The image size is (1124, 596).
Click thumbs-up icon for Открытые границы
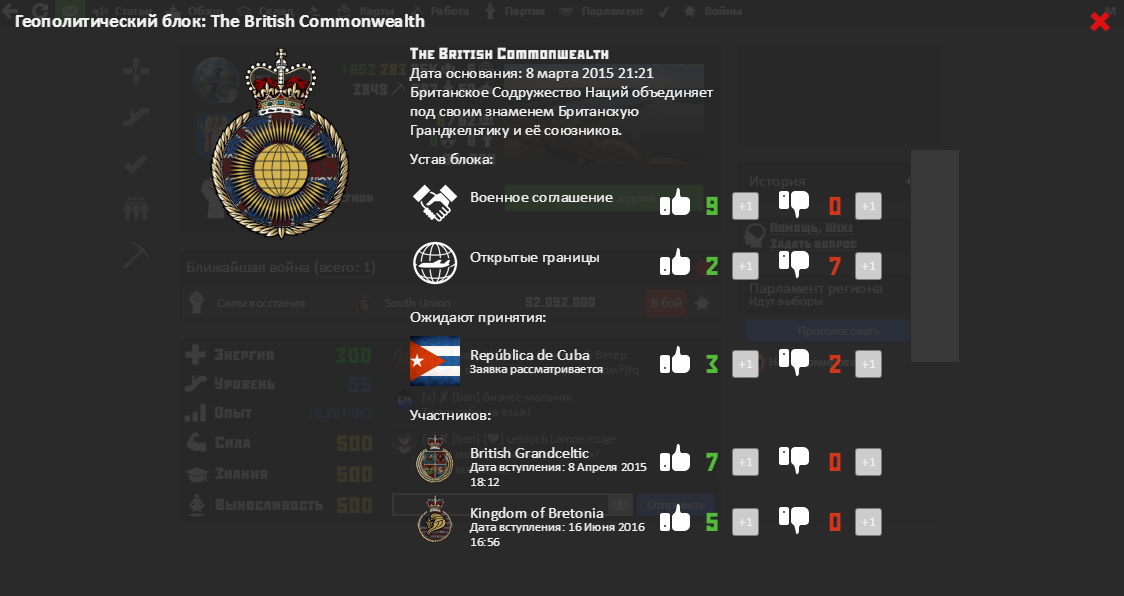[676, 264]
